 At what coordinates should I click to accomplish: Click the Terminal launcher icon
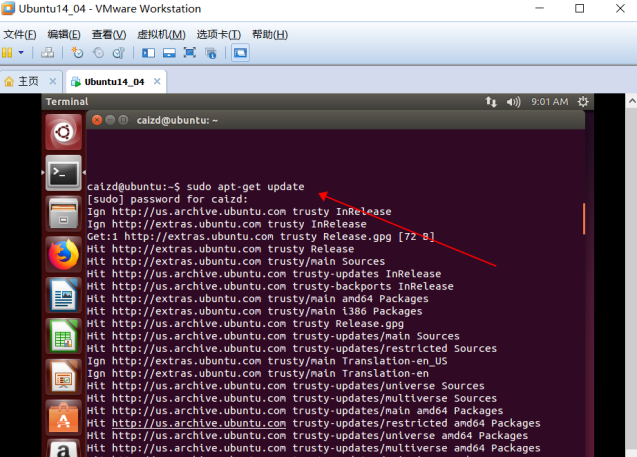tap(63, 173)
